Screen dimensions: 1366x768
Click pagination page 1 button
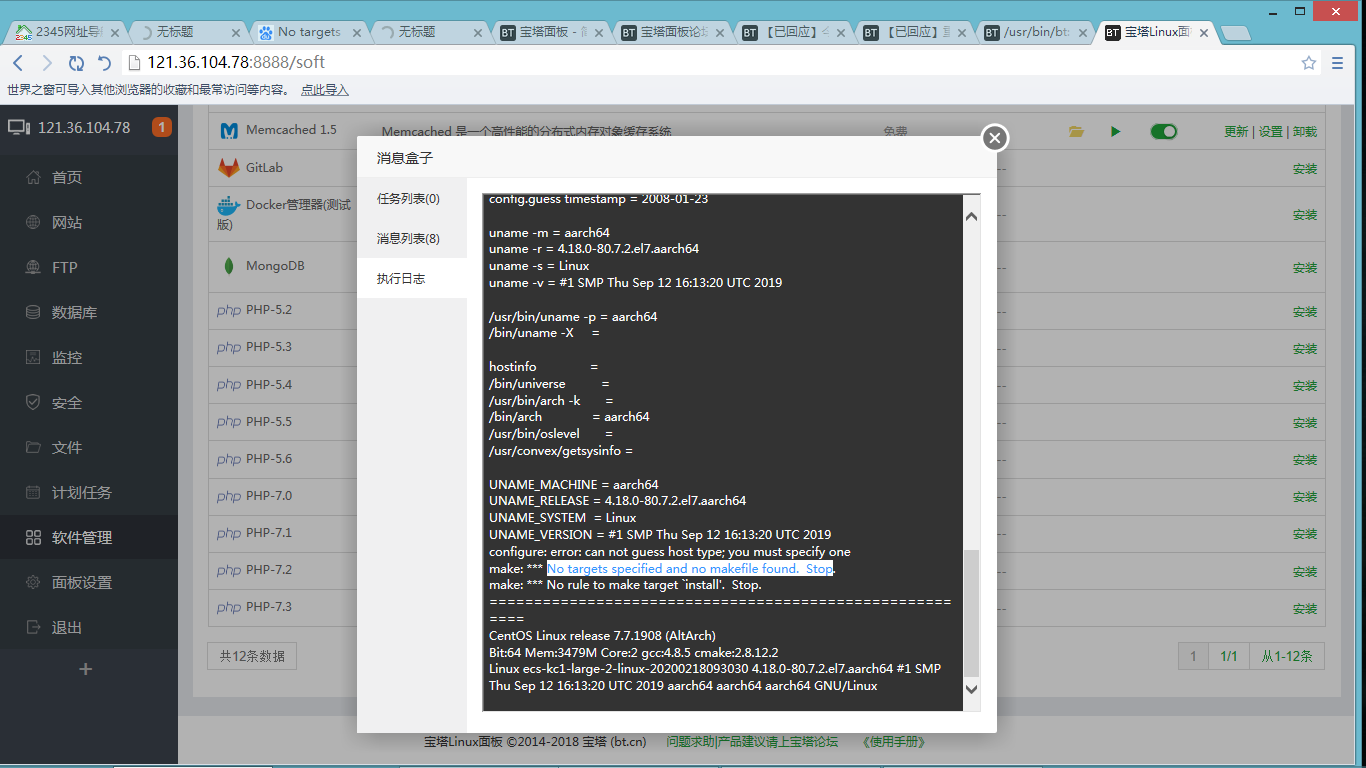(x=1192, y=656)
